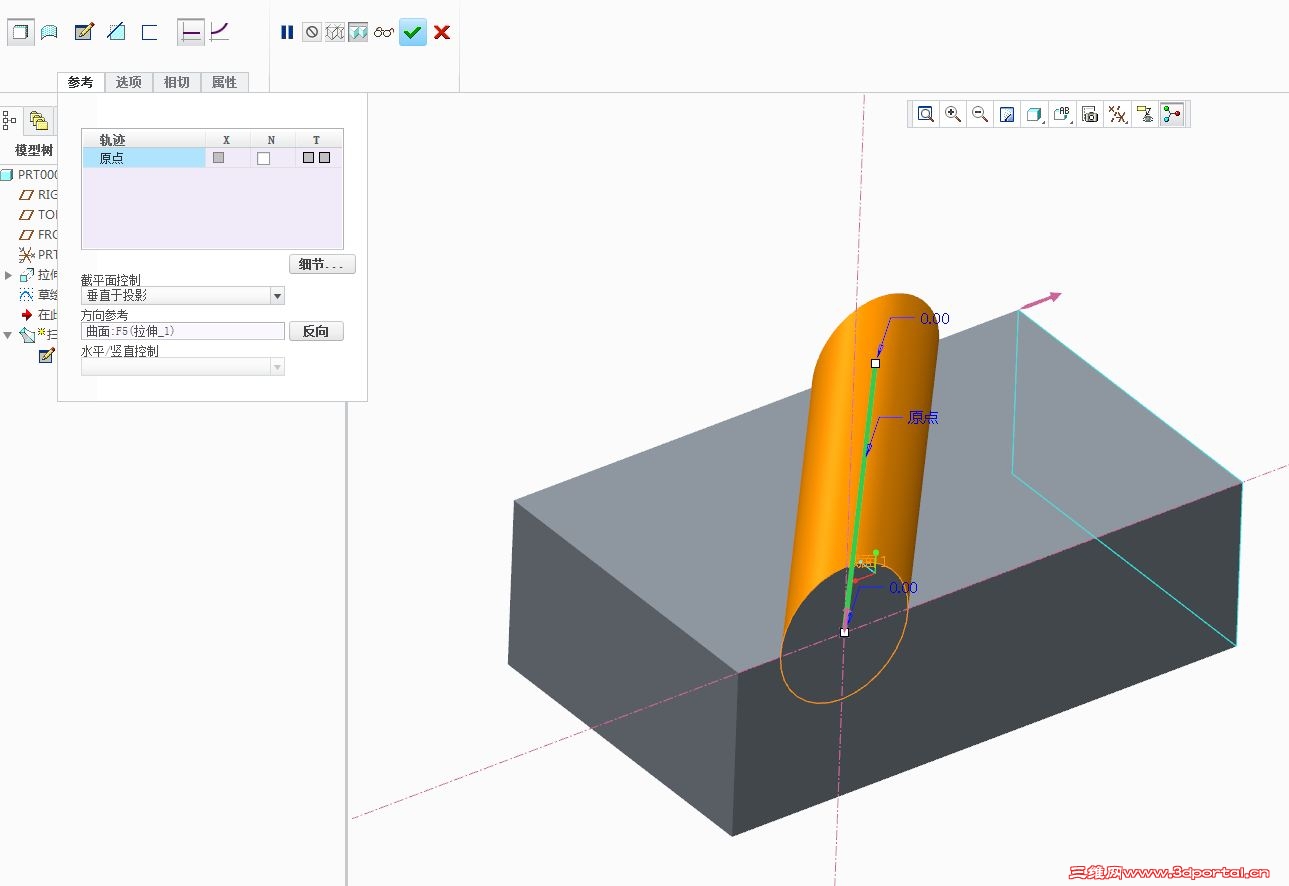Switch to the folder browser navigator tab
Viewport: 1289px width, 886px height.
(39, 121)
